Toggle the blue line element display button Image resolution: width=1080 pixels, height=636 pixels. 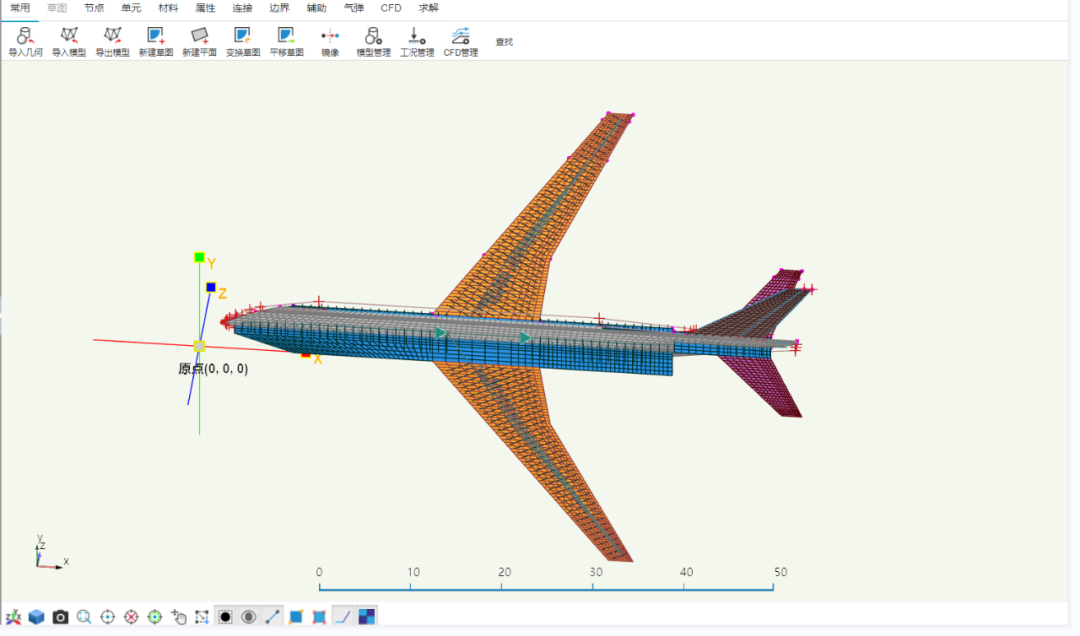[x=272, y=617]
